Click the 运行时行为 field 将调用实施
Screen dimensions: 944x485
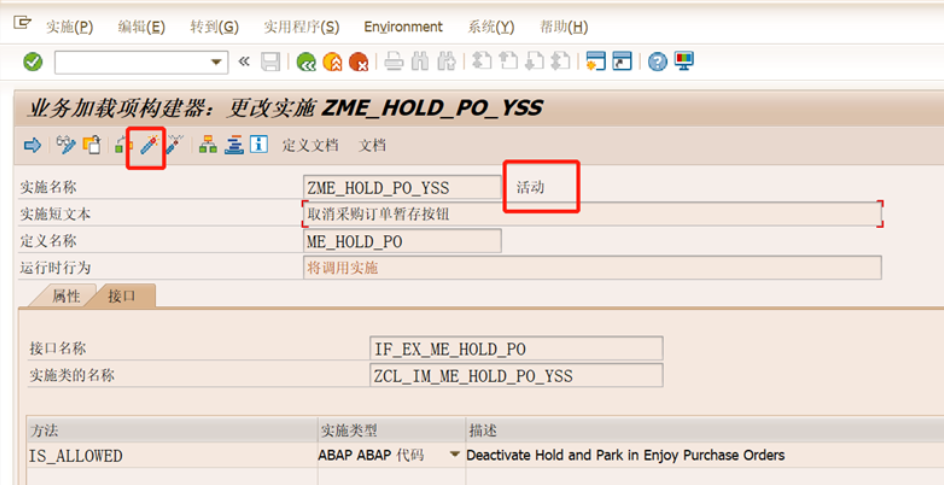tap(592, 268)
